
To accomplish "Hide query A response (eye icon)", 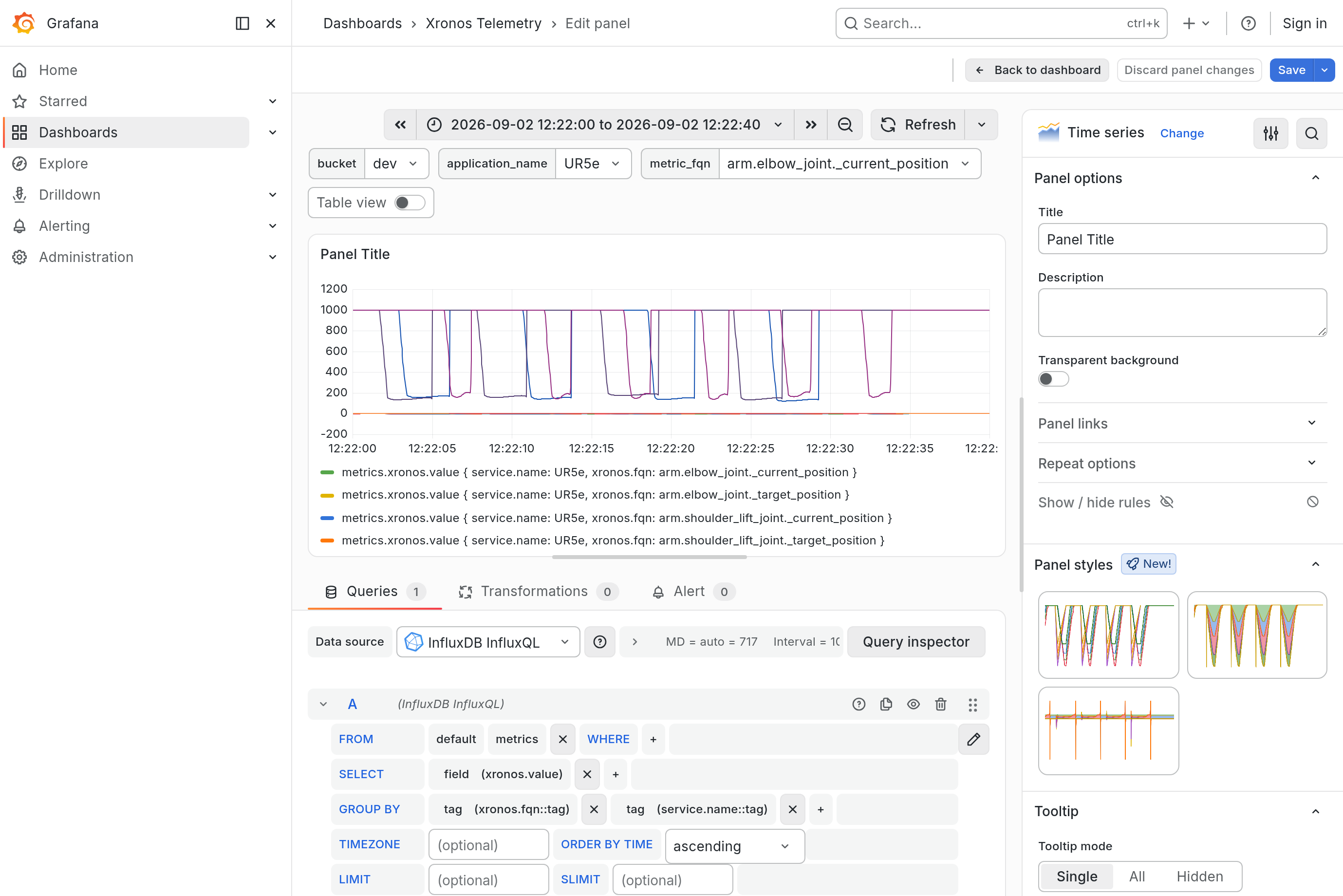I will [x=914, y=704].
